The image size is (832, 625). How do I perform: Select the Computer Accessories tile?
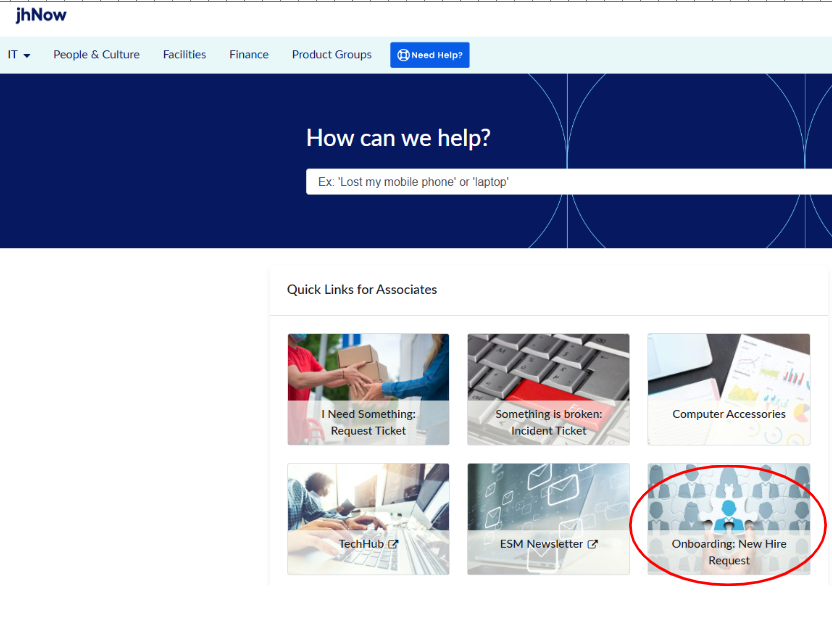(x=728, y=414)
